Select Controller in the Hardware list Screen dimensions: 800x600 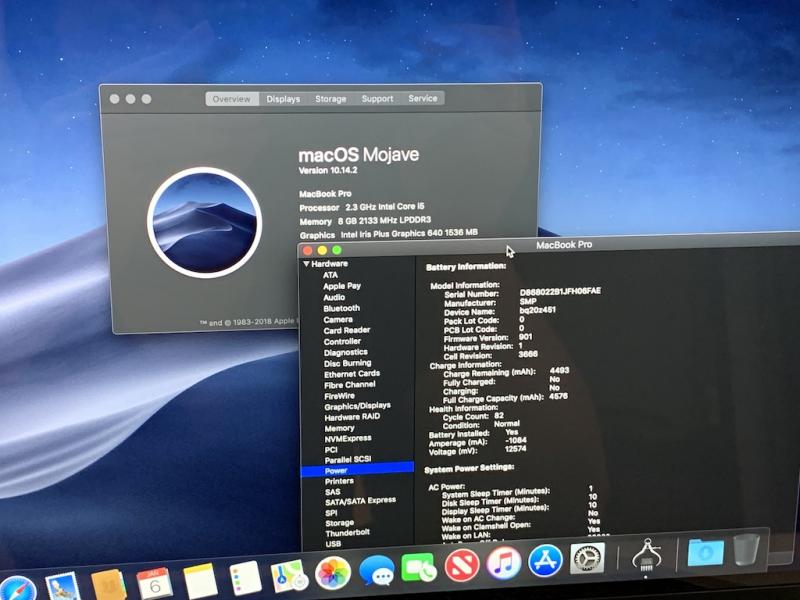[x=342, y=341]
